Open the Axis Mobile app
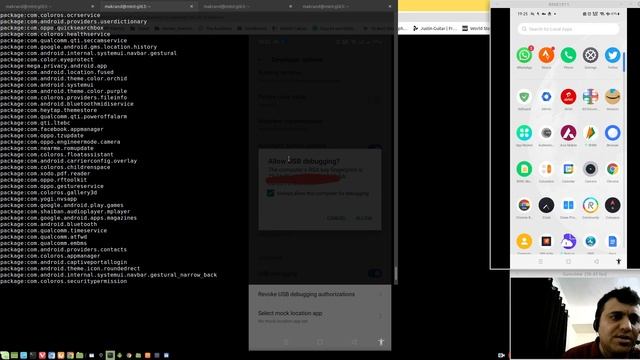Image resolution: width=640 pixels, height=360 pixels. pos(568,133)
